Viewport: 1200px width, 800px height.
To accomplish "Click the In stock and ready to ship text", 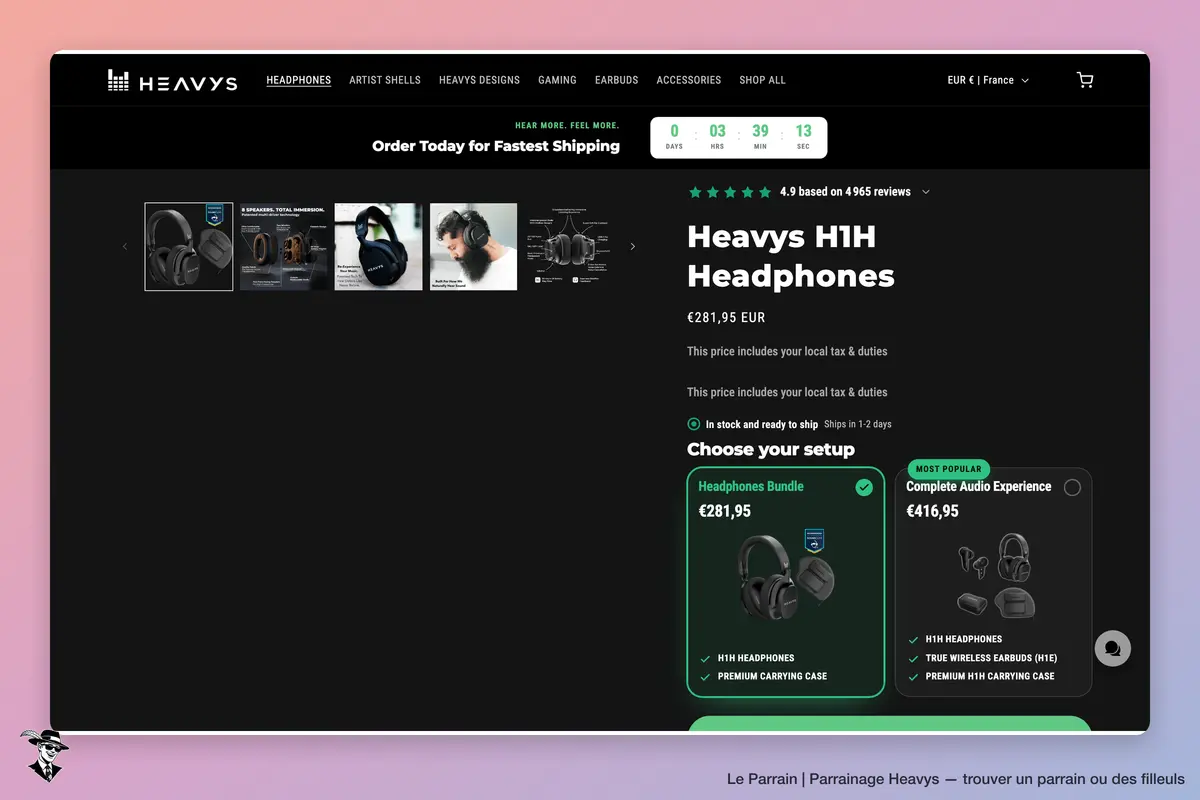I will [761, 424].
